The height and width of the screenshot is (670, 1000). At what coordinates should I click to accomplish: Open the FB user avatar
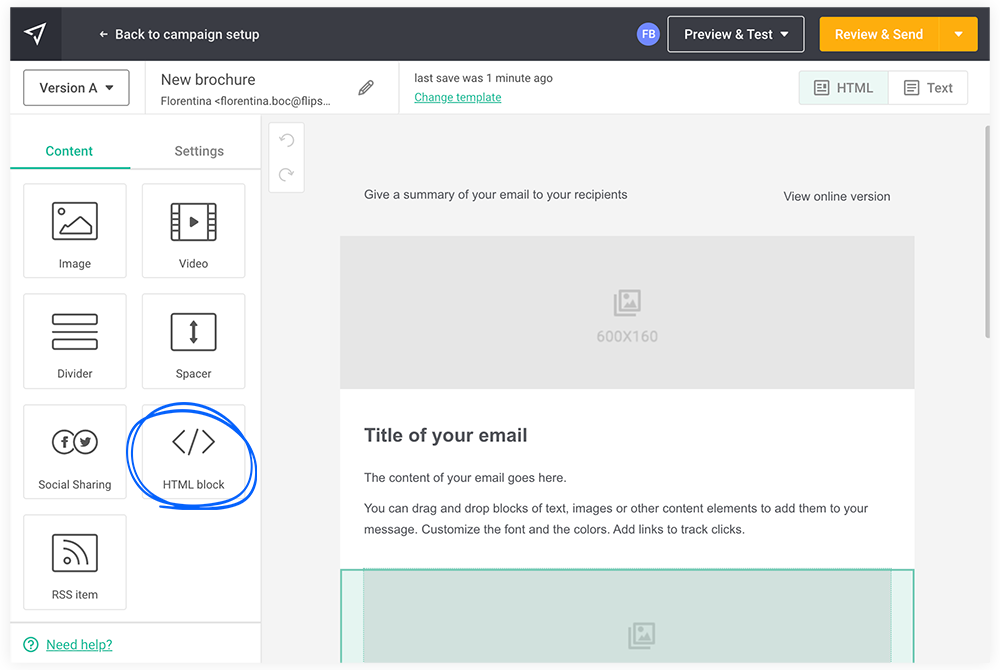point(648,34)
